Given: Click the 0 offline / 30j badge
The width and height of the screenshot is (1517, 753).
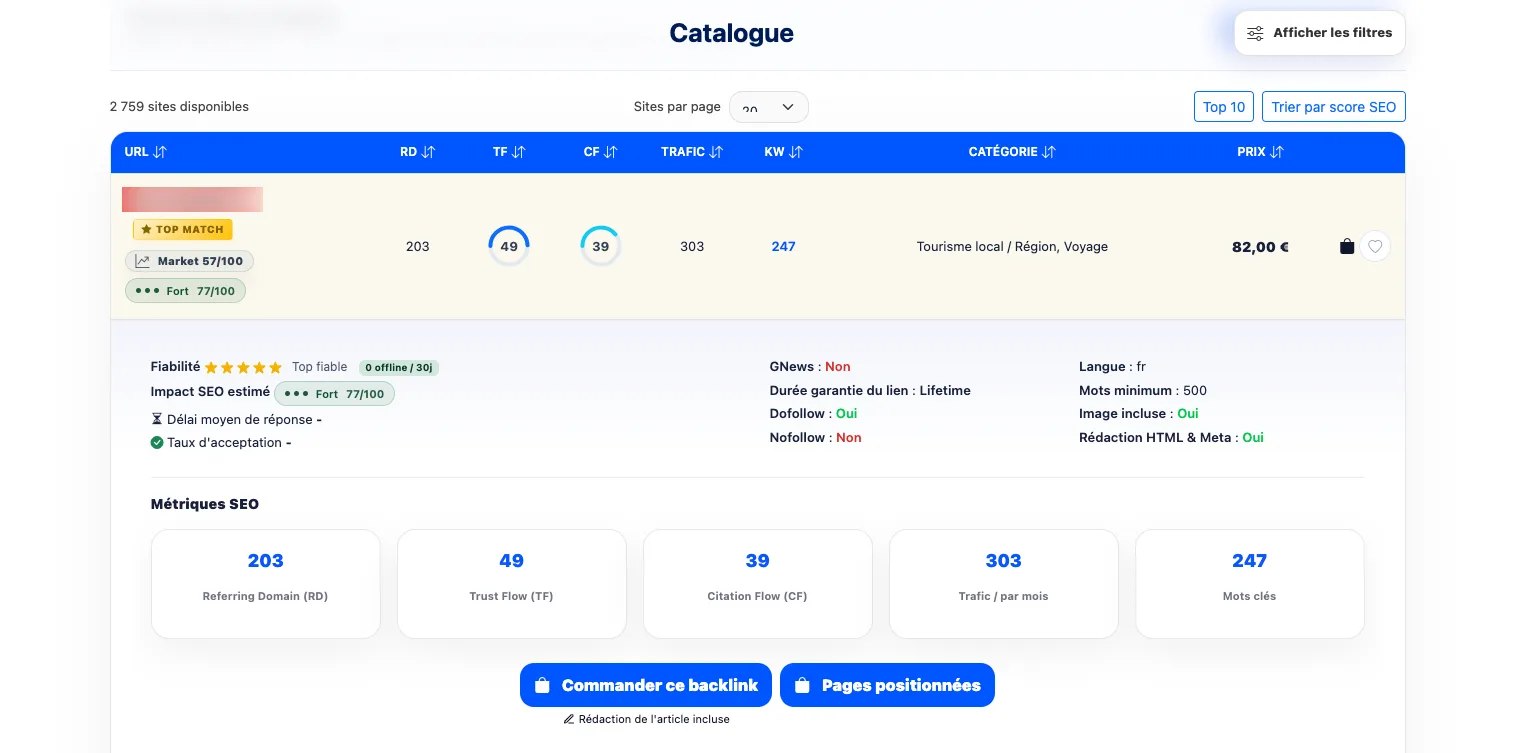Looking at the screenshot, I should (398, 367).
